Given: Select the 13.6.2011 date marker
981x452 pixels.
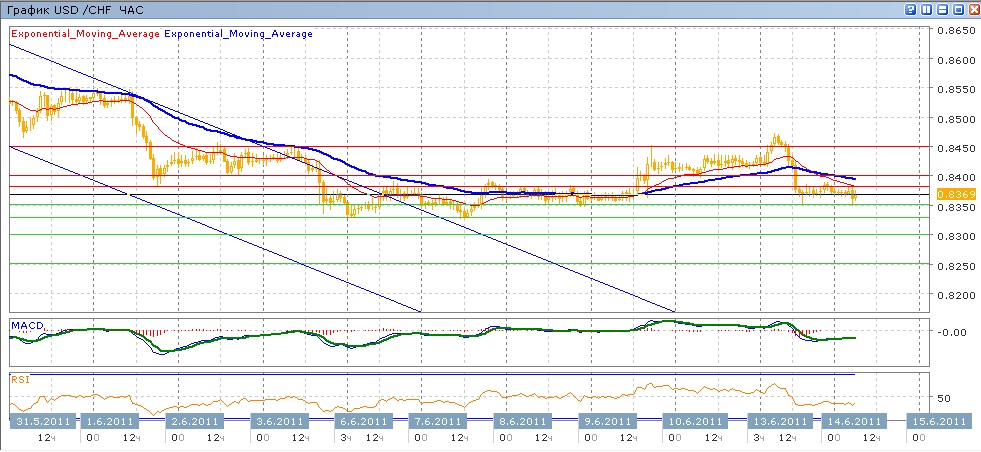Looking at the screenshot, I should (774, 421).
